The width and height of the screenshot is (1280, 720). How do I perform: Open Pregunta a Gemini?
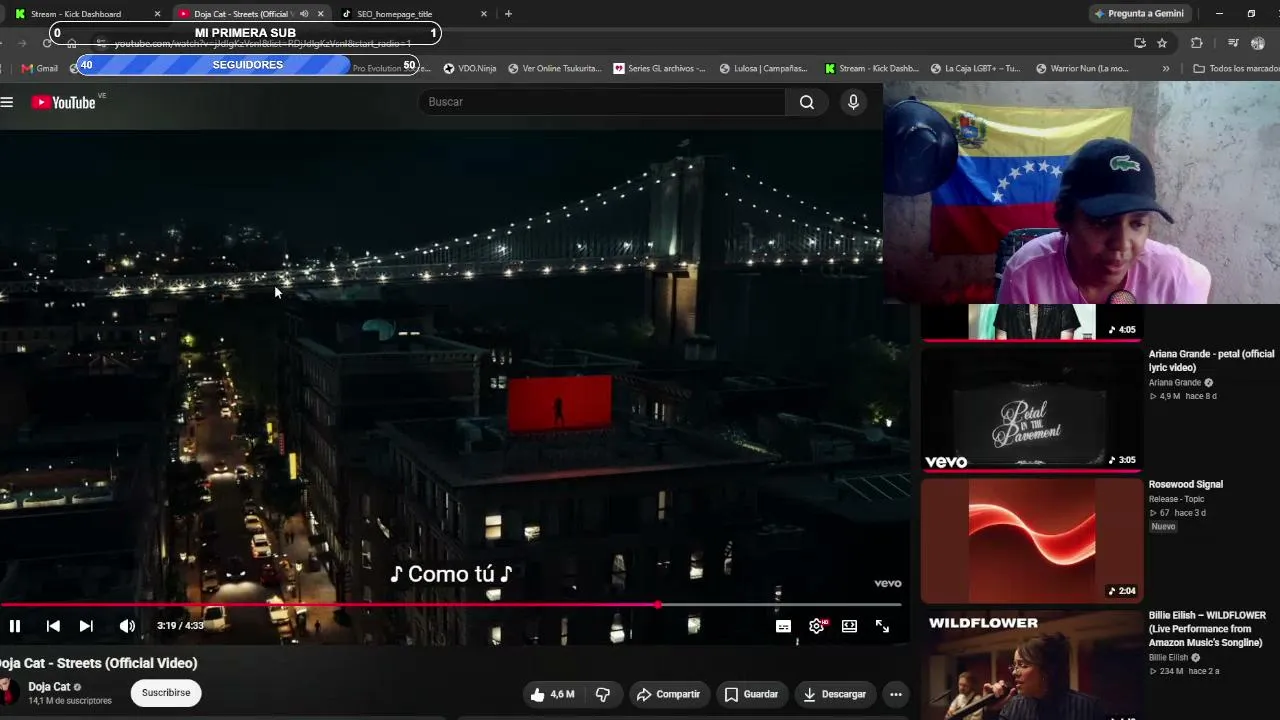pyautogui.click(x=1139, y=14)
